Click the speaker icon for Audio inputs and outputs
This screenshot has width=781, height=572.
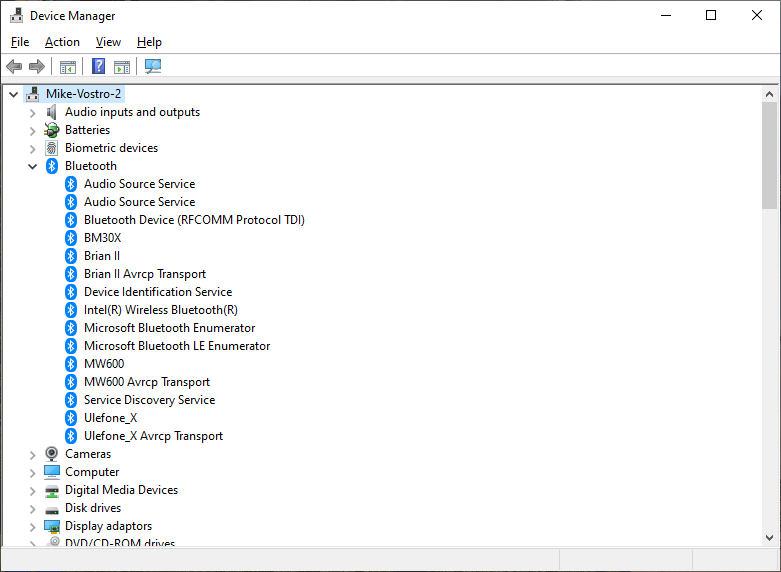tap(51, 112)
